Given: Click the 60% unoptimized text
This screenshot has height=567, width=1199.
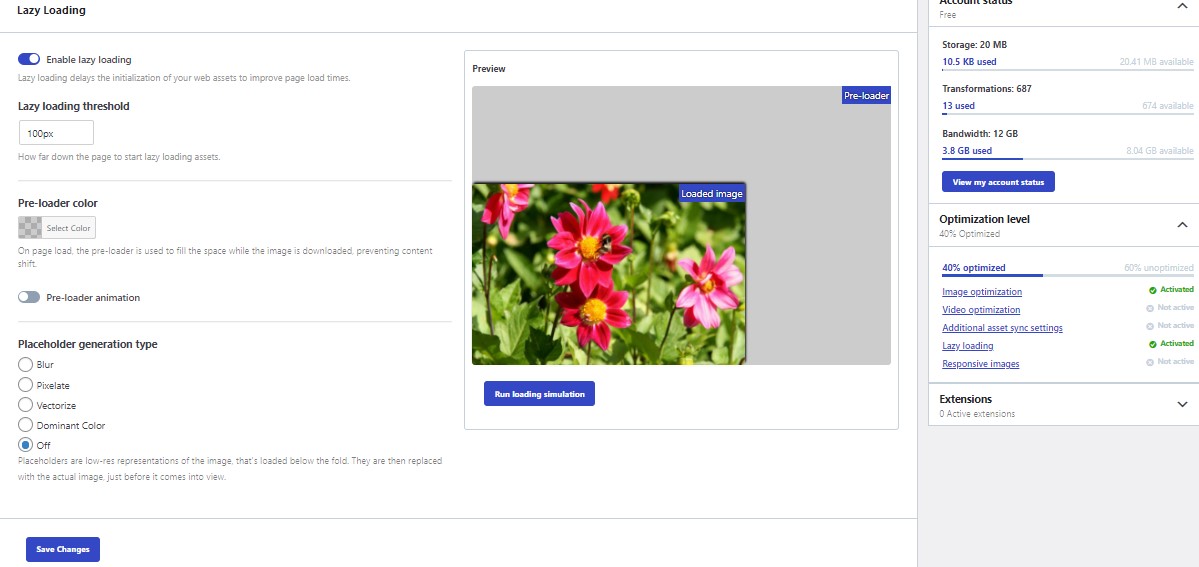Looking at the screenshot, I should pyautogui.click(x=1158, y=268).
